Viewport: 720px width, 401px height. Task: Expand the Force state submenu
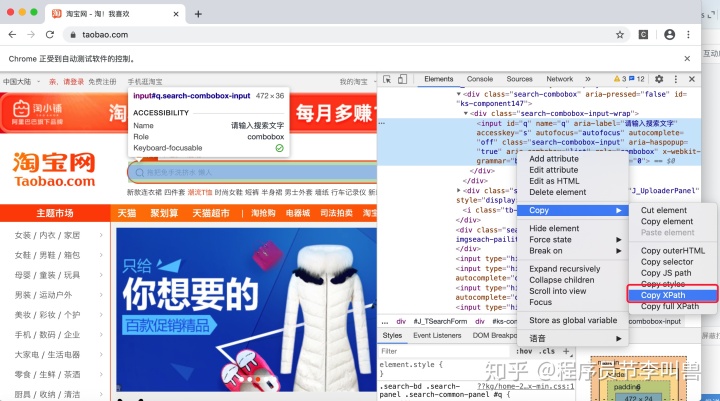click(572, 239)
